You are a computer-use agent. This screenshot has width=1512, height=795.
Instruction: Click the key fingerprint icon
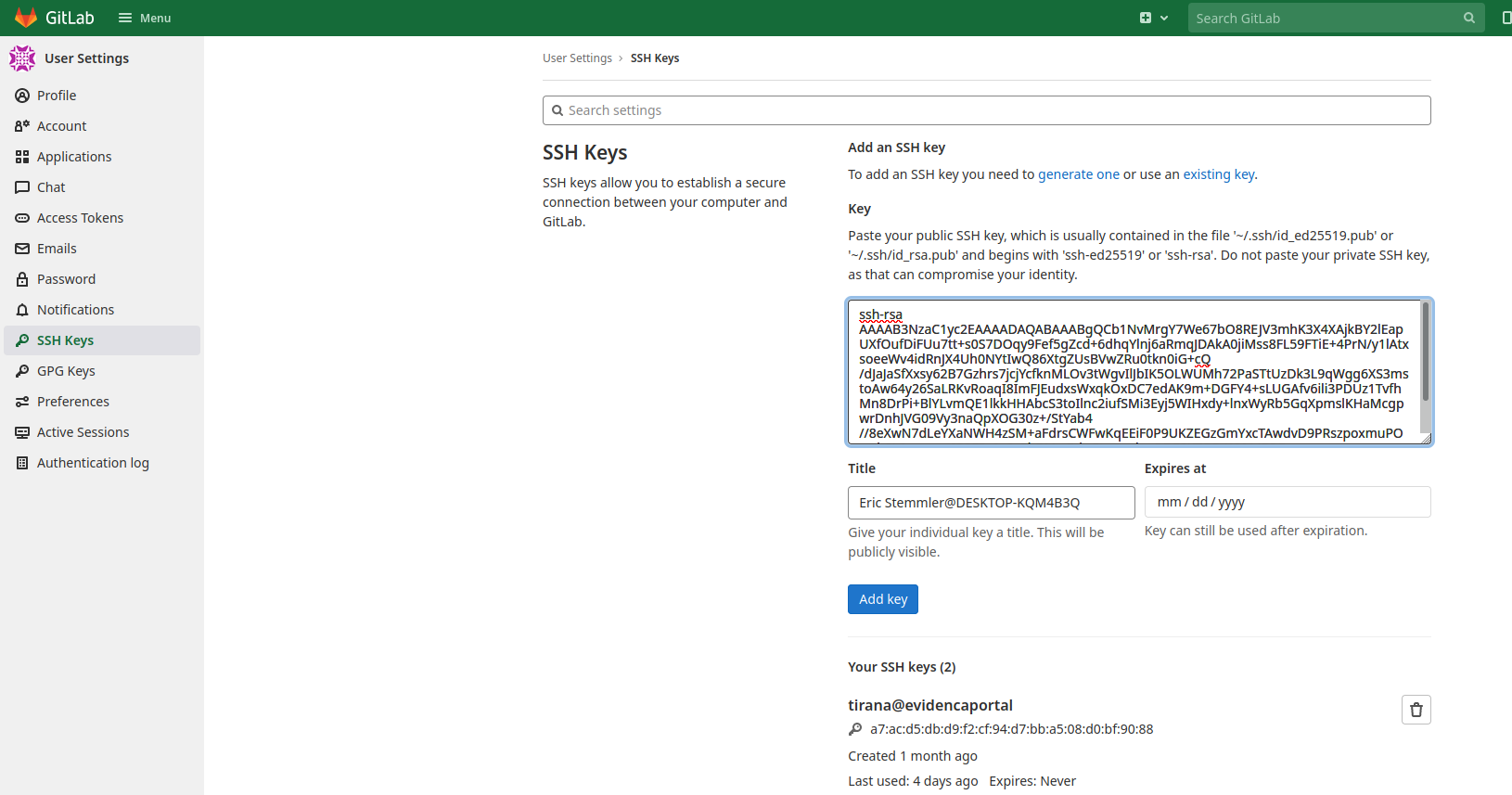[x=855, y=729]
